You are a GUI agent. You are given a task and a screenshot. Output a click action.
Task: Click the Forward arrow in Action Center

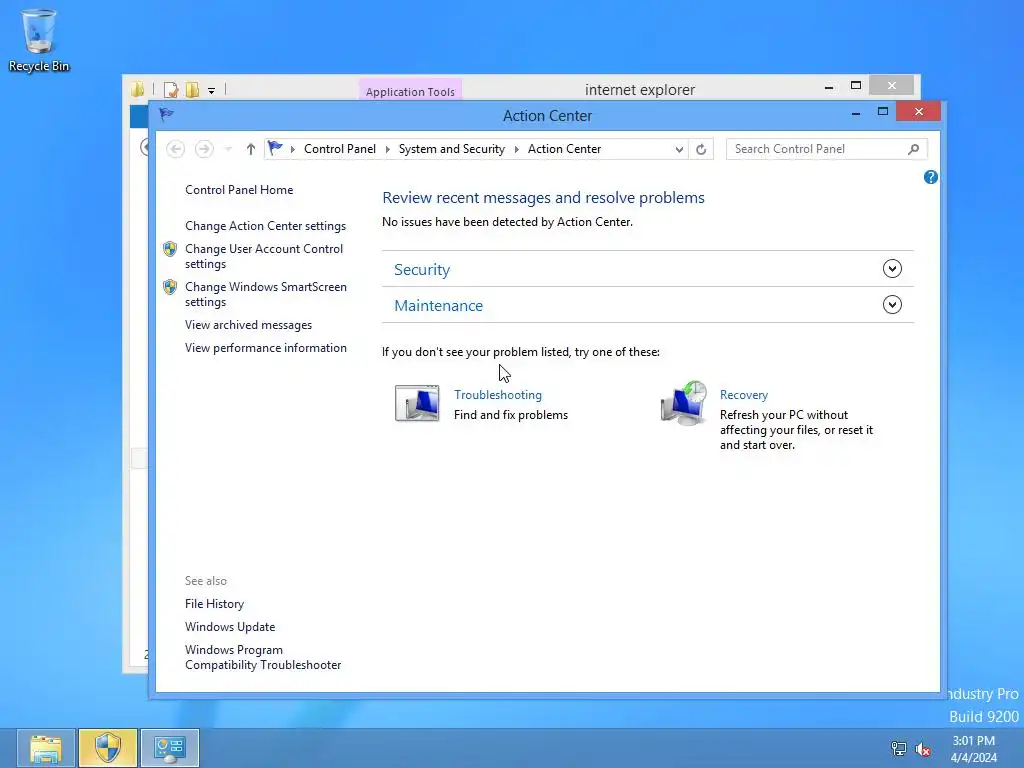pos(204,149)
